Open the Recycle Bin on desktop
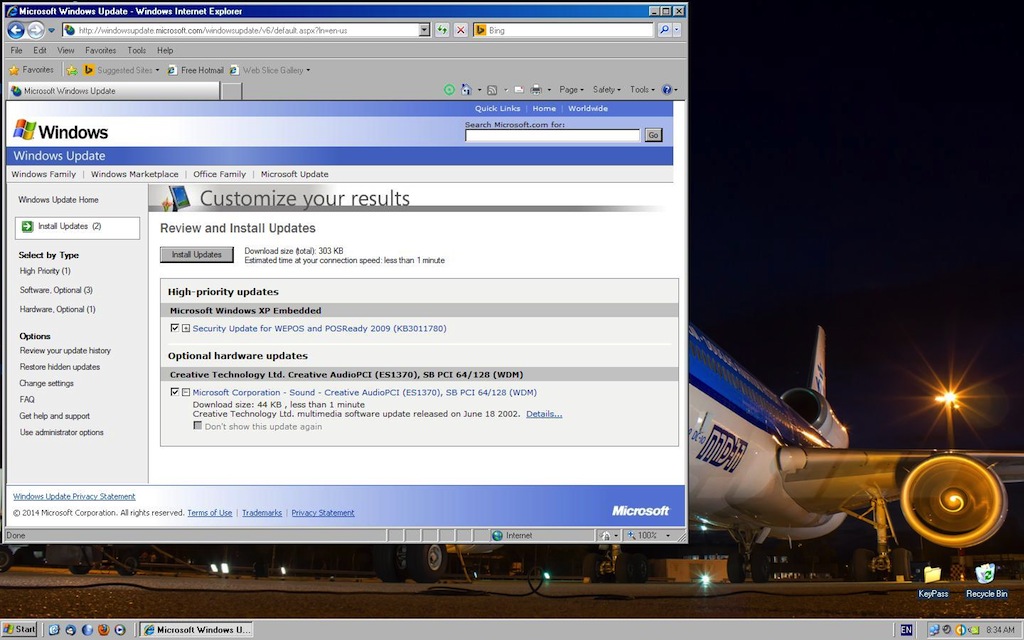Screen dimensions: 1024x640 pos(986,581)
